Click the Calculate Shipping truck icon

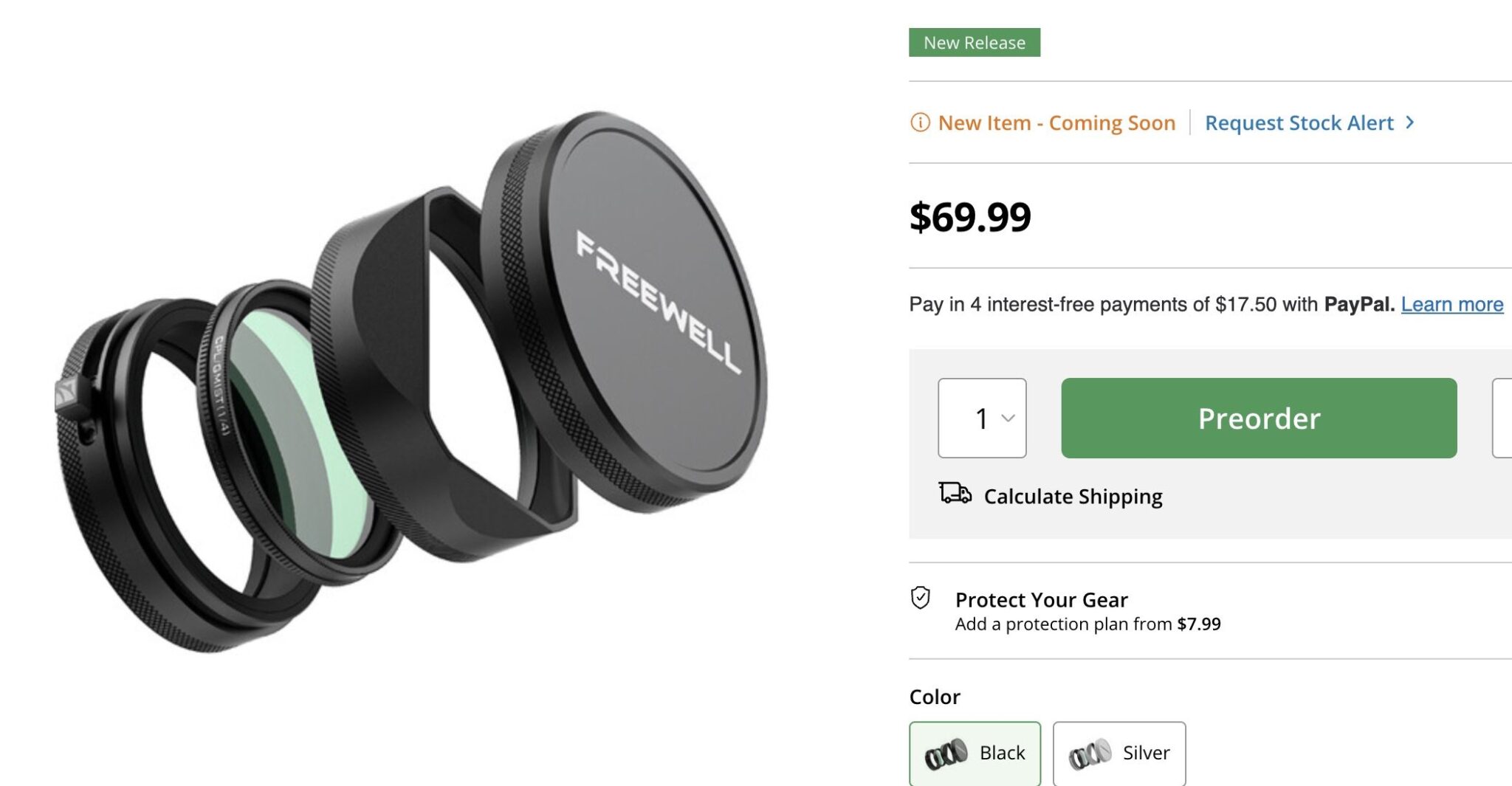tap(954, 496)
